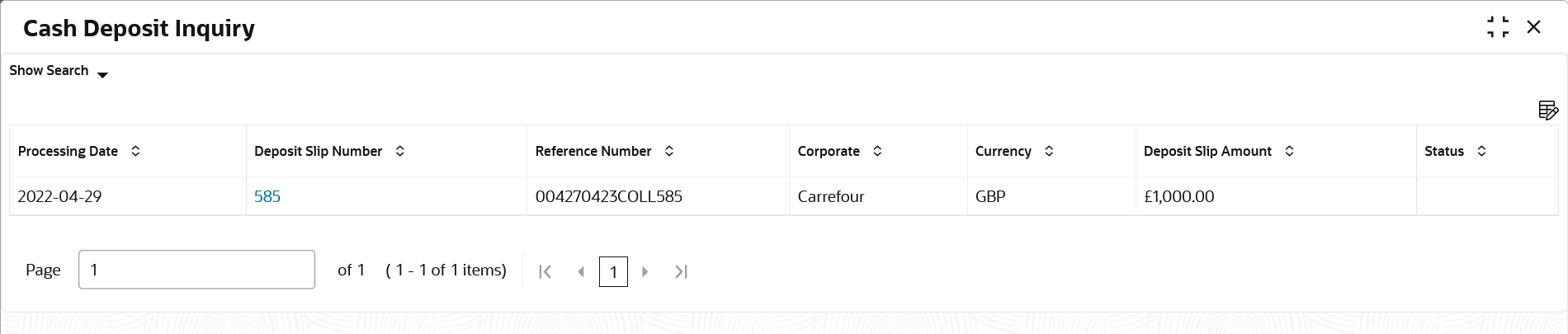This screenshot has height=334, width=1568.
Task: Click the Page number input field
Action: point(196,270)
